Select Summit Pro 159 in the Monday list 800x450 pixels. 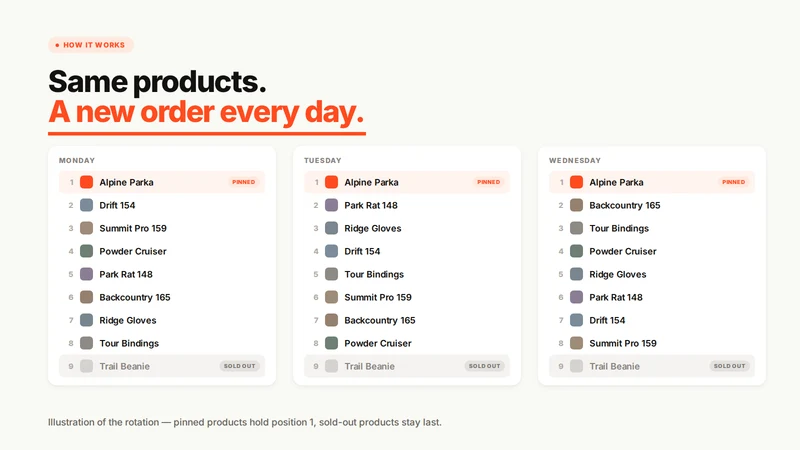[x=162, y=228]
